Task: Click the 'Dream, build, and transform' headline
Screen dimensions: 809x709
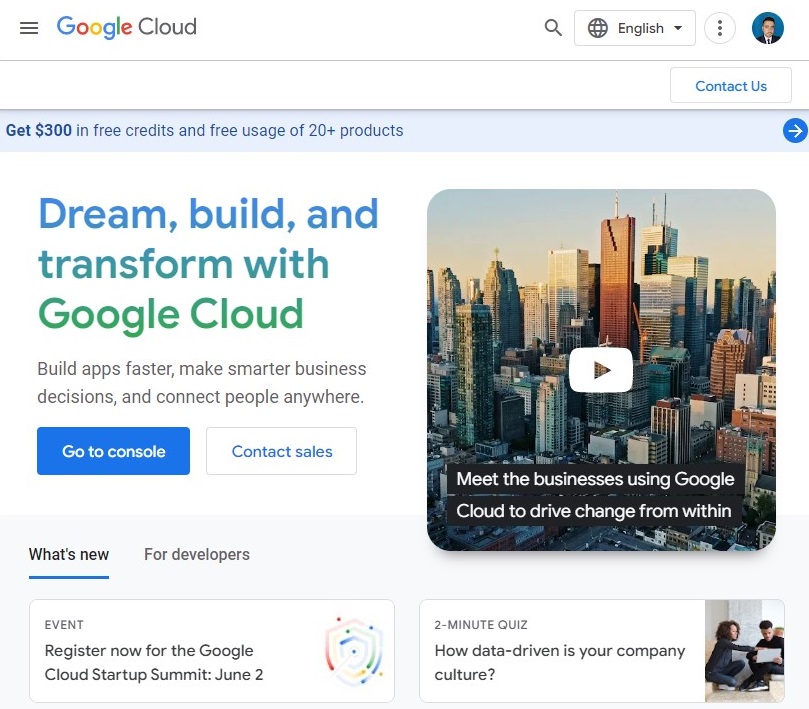Action: coord(208,264)
